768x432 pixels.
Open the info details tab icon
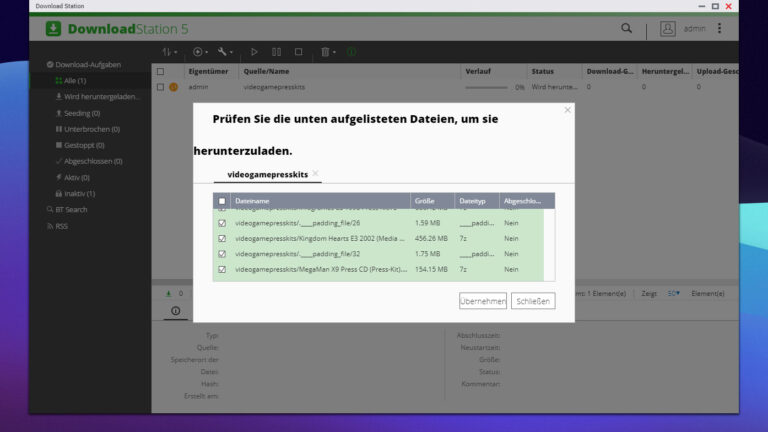point(175,311)
